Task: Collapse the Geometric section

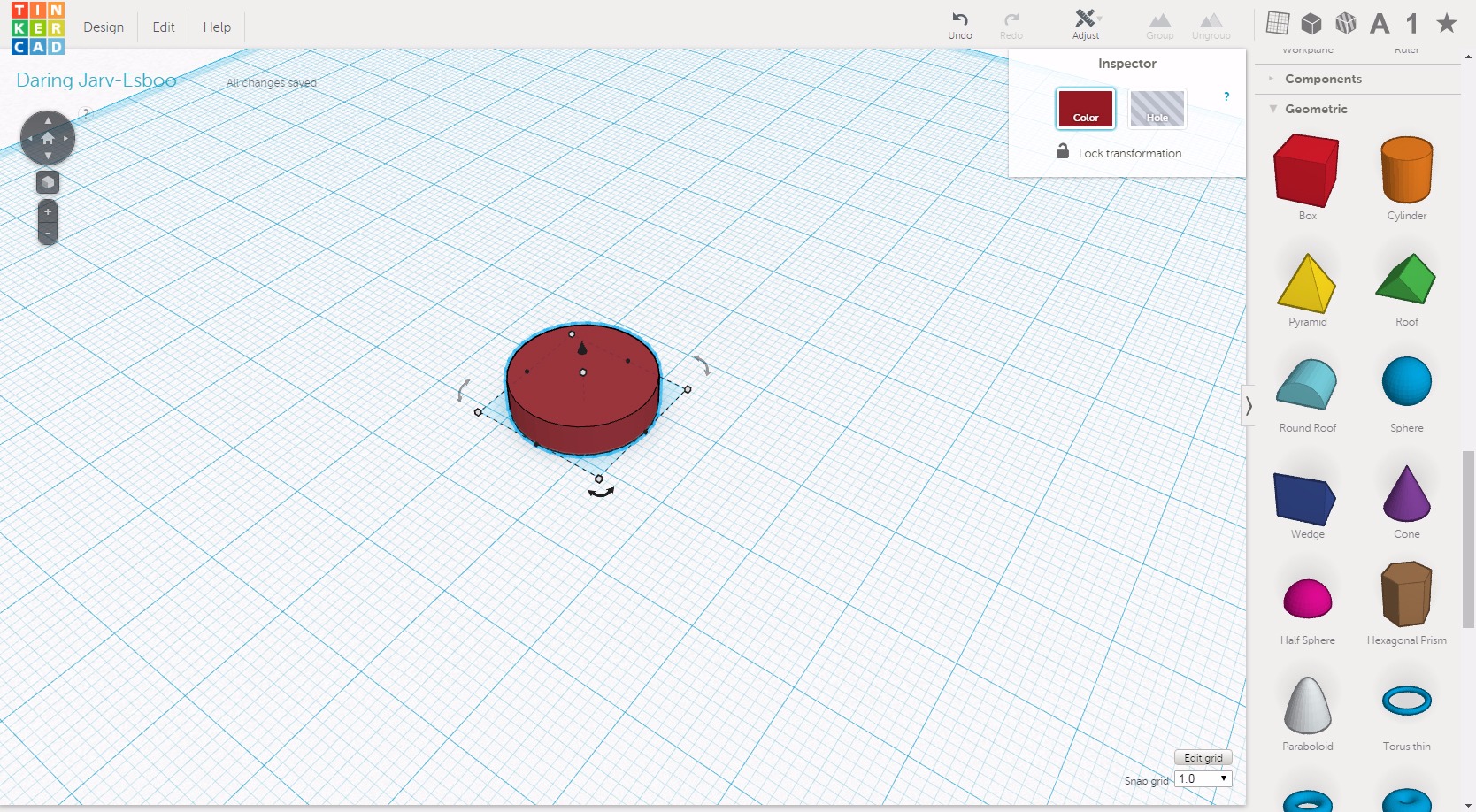Action: (1316, 109)
